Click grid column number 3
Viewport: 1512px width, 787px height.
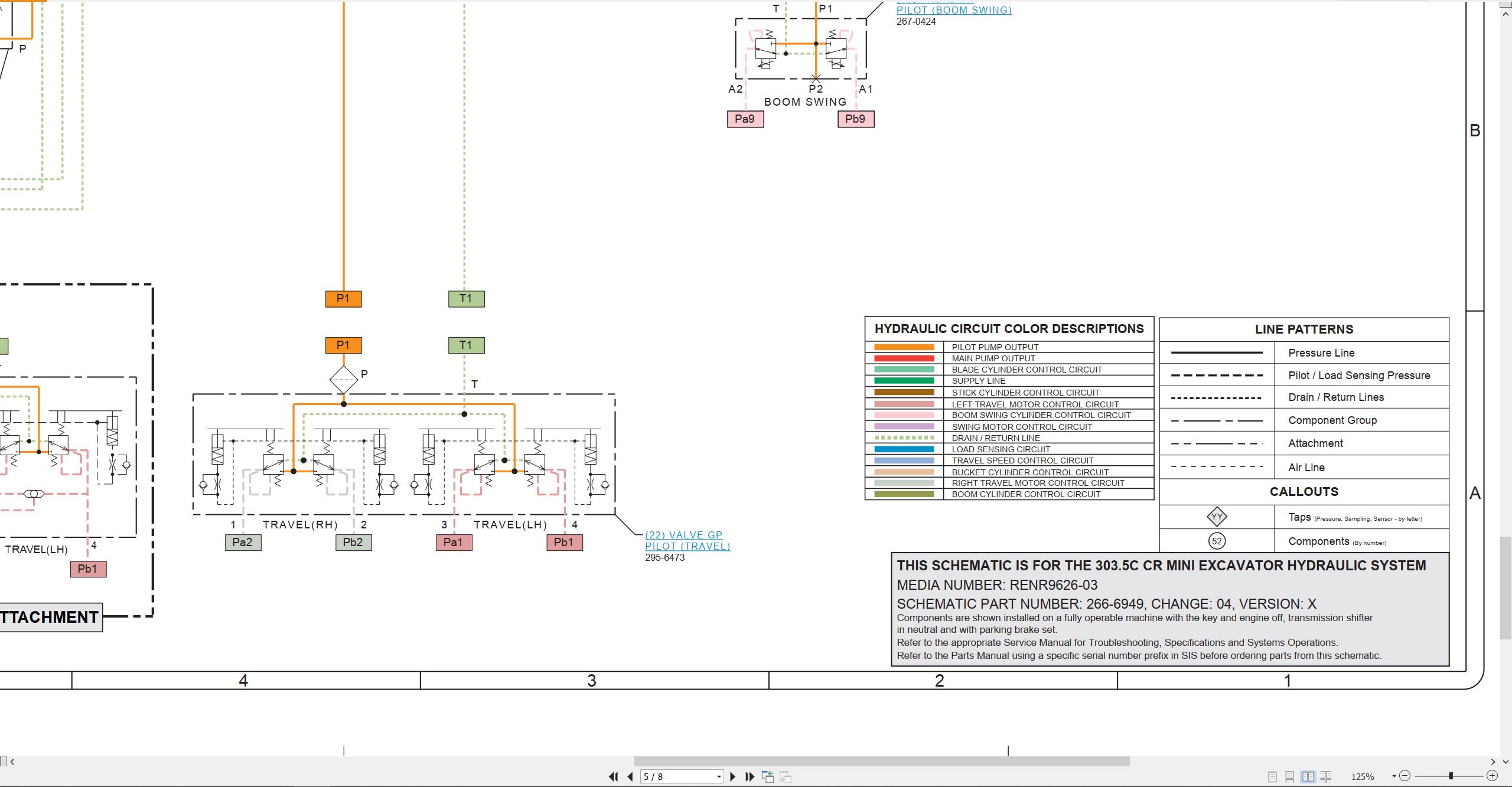[591, 681]
